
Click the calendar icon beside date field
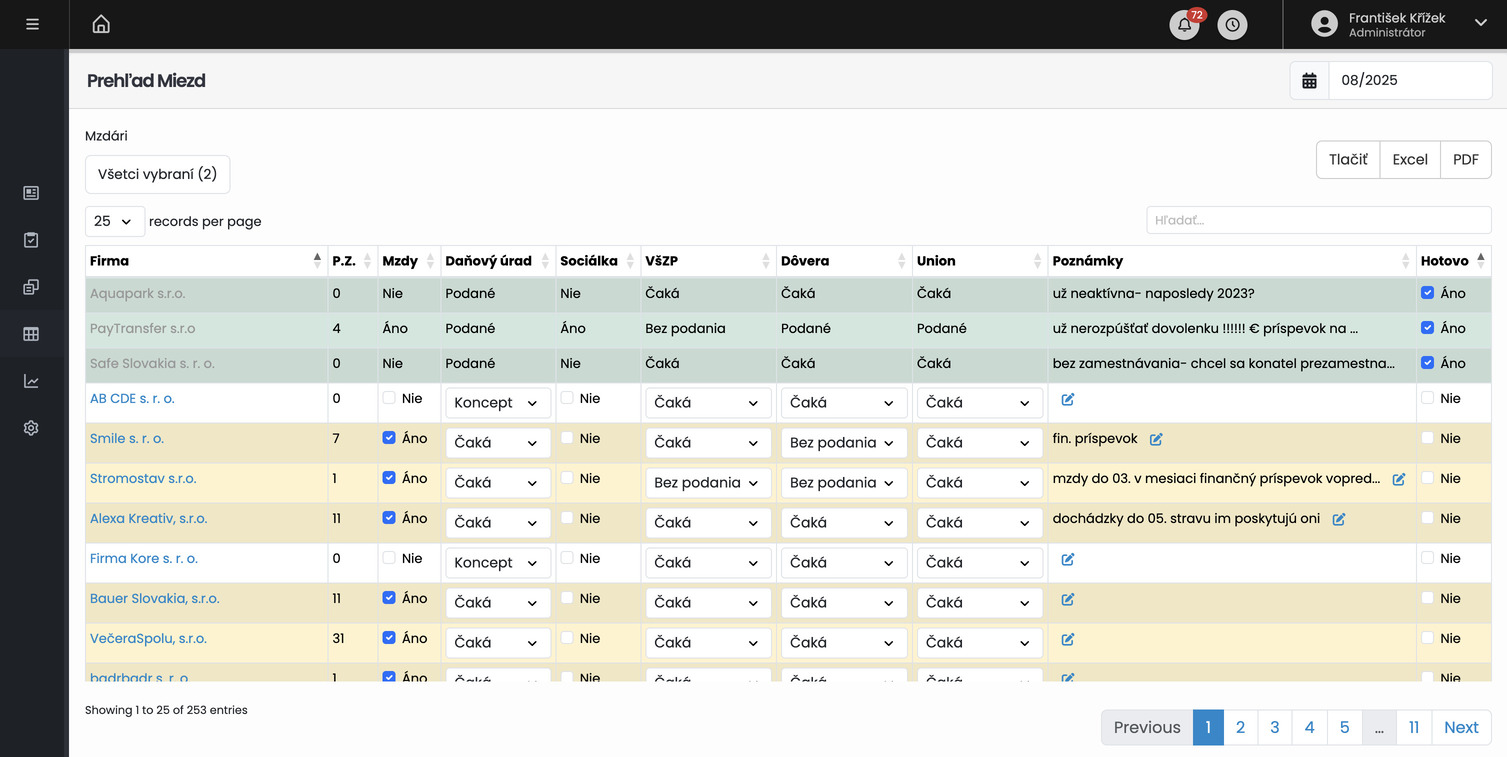point(1309,81)
